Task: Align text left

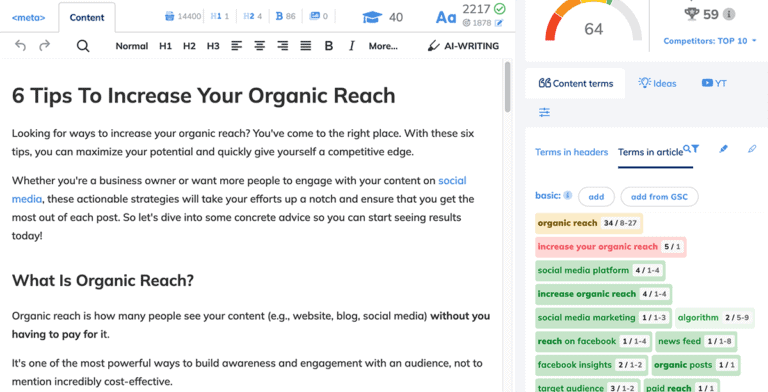Action: click(x=237, y=46)
